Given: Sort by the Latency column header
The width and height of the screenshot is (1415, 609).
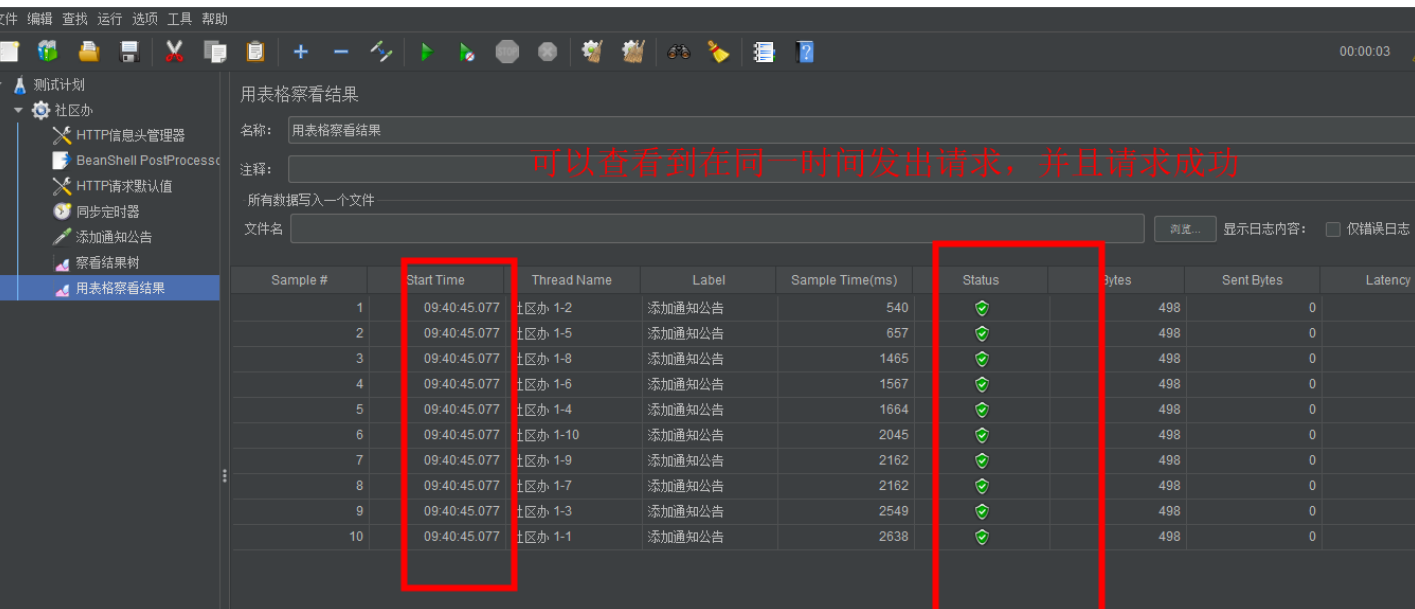Looking at the screenshot, I should point(1387,280).
